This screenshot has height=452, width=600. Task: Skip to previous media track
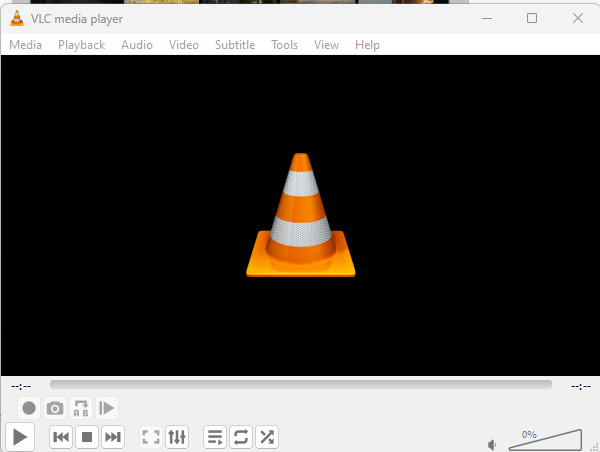click(61, 437)
